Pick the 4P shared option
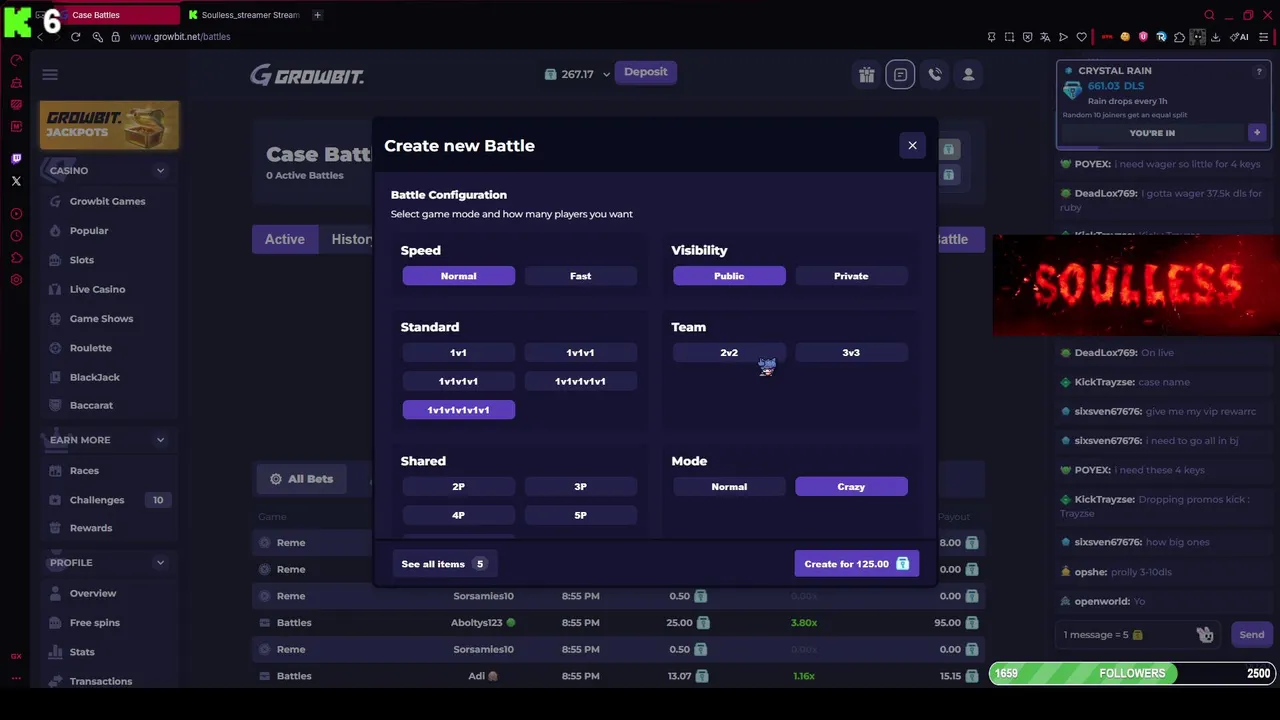 pos(459,515)
